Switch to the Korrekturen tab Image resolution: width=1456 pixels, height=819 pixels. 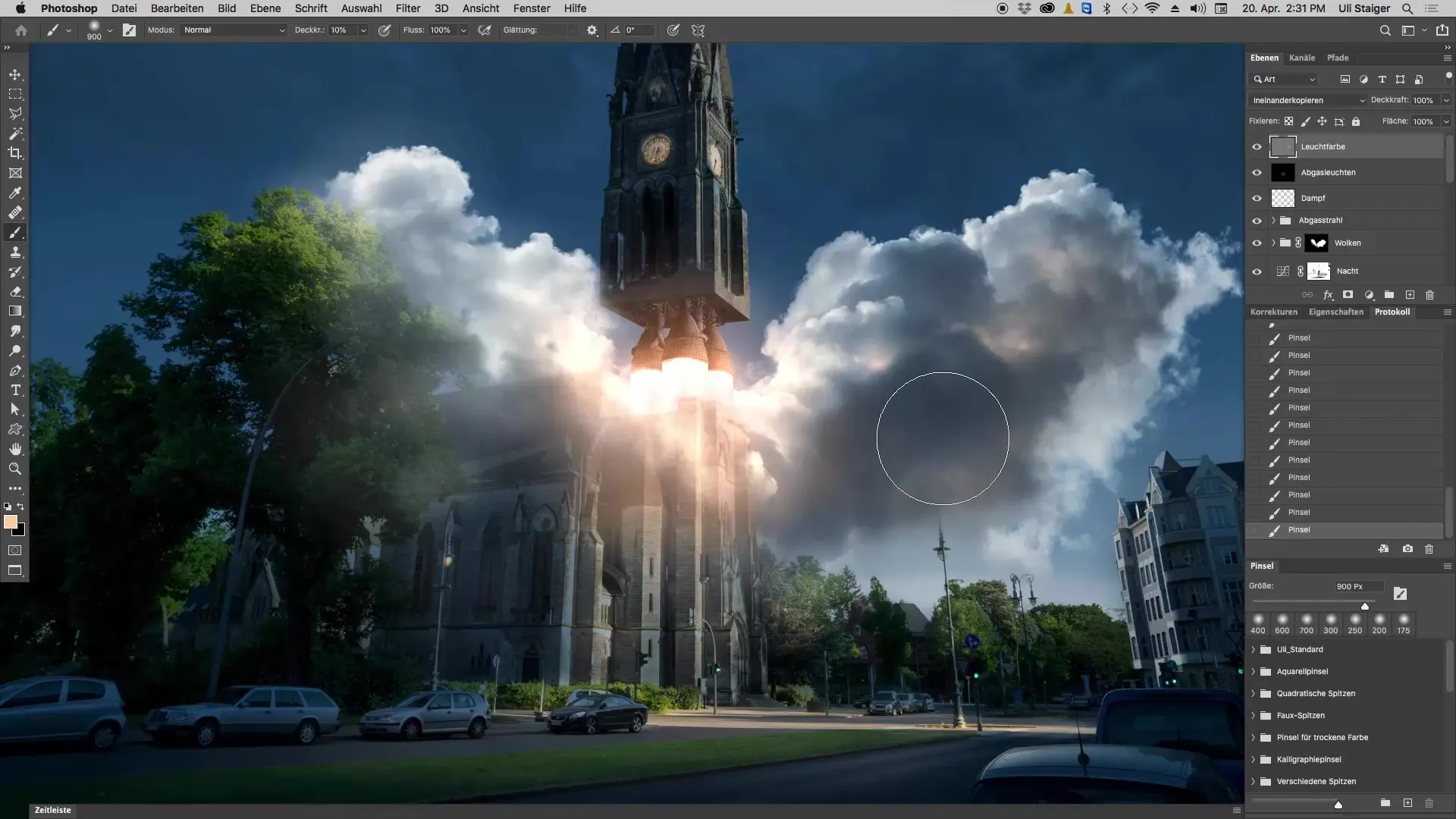1274,312
